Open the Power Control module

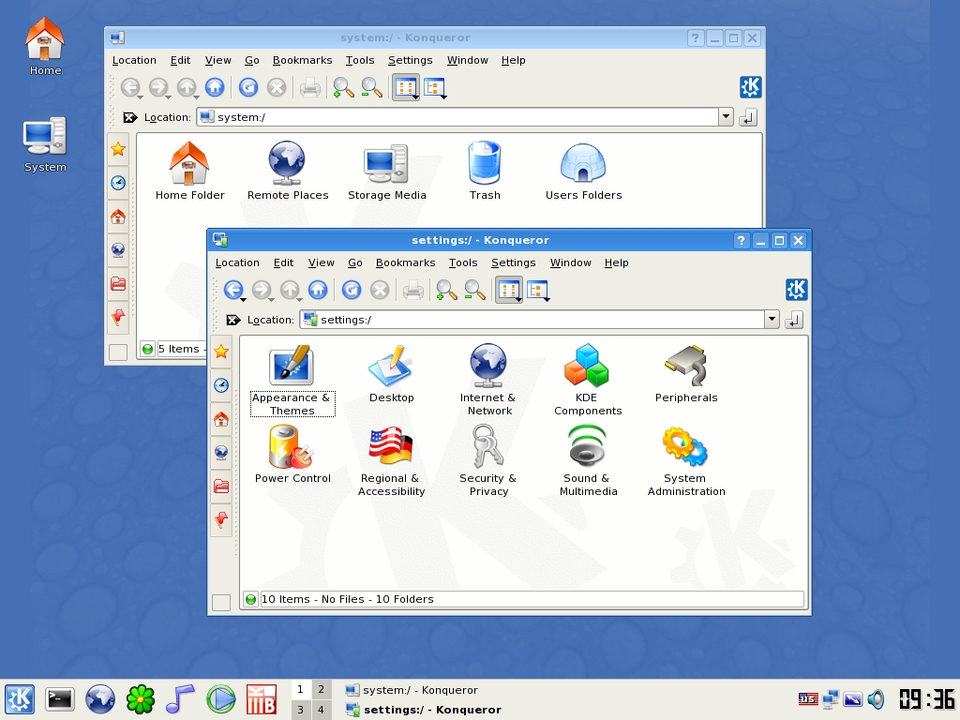pos(292,447)
